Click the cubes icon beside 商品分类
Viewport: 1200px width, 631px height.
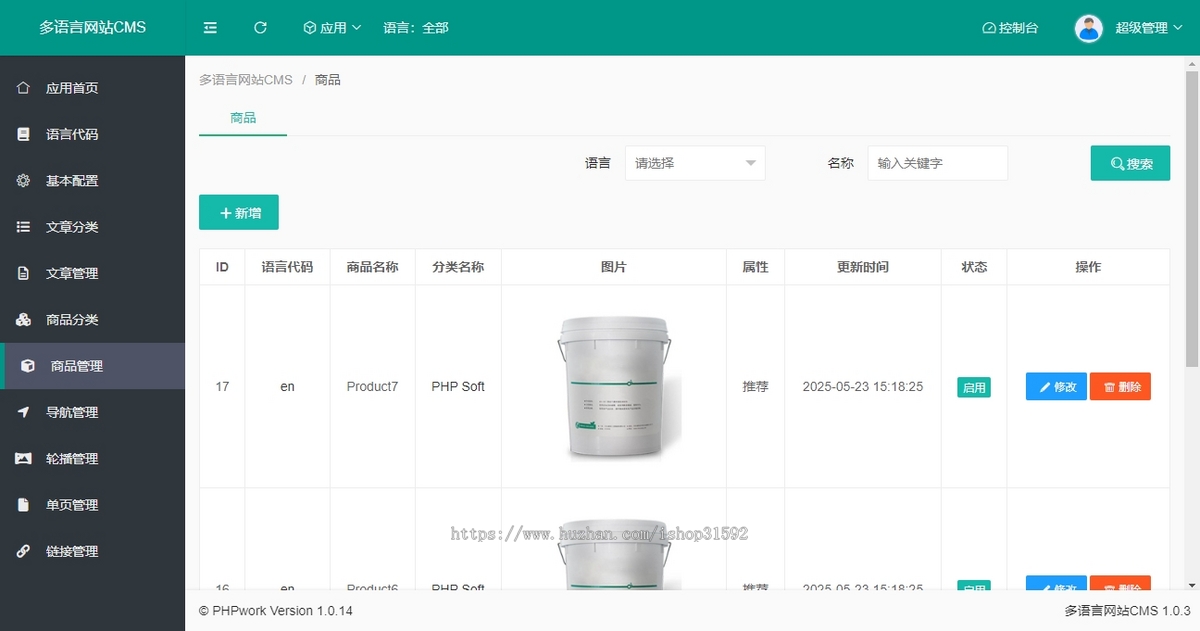23,320
